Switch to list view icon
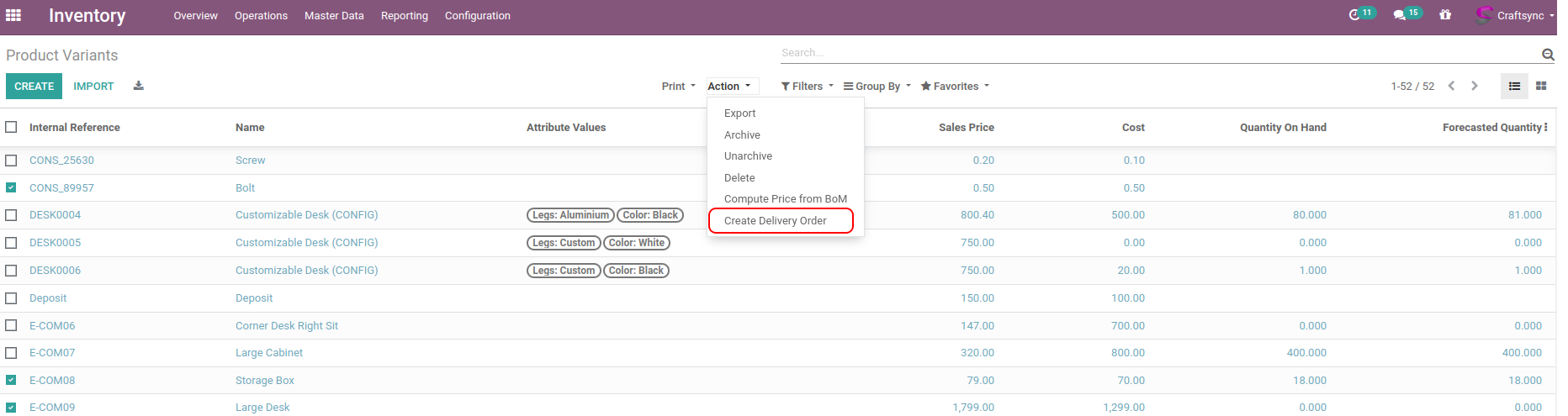This screenshot has width=1568, height=416. pyautogui.click(x=1514, y=86)
